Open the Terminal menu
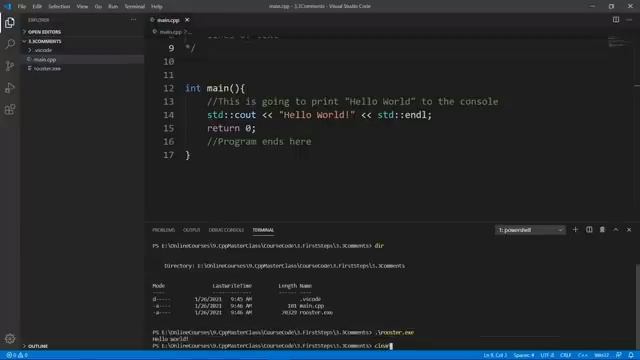 134,7
